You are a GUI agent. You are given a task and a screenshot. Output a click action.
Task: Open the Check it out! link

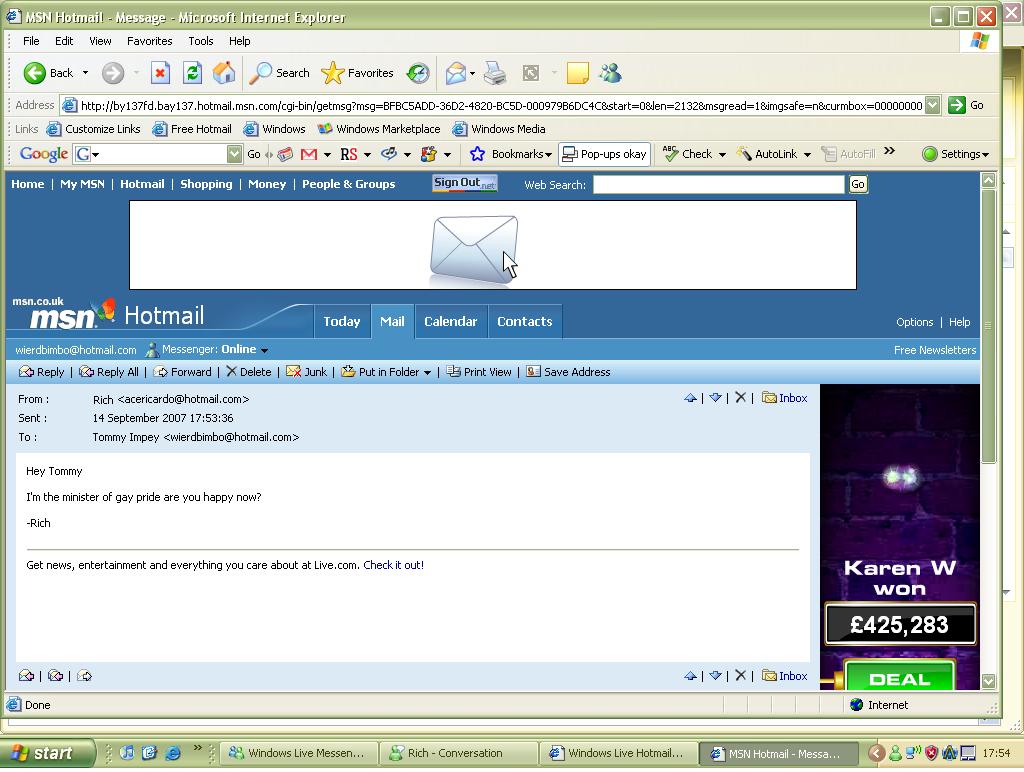393,565
